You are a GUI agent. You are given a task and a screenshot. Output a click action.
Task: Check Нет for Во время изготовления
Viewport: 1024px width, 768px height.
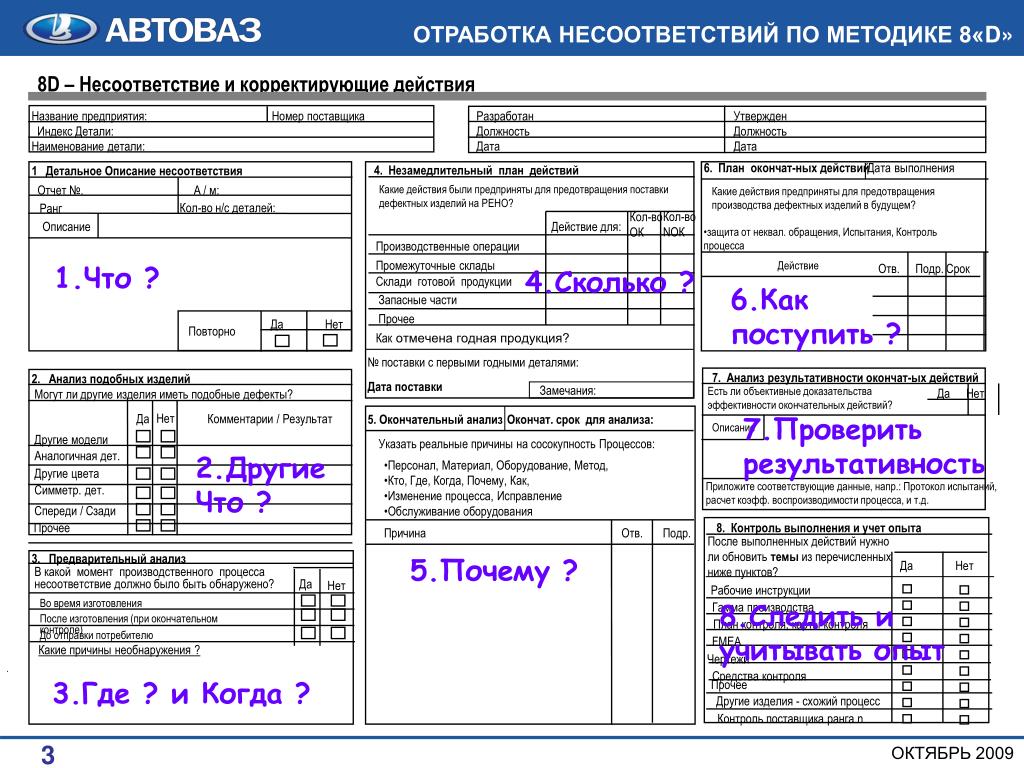click(338, 600)
